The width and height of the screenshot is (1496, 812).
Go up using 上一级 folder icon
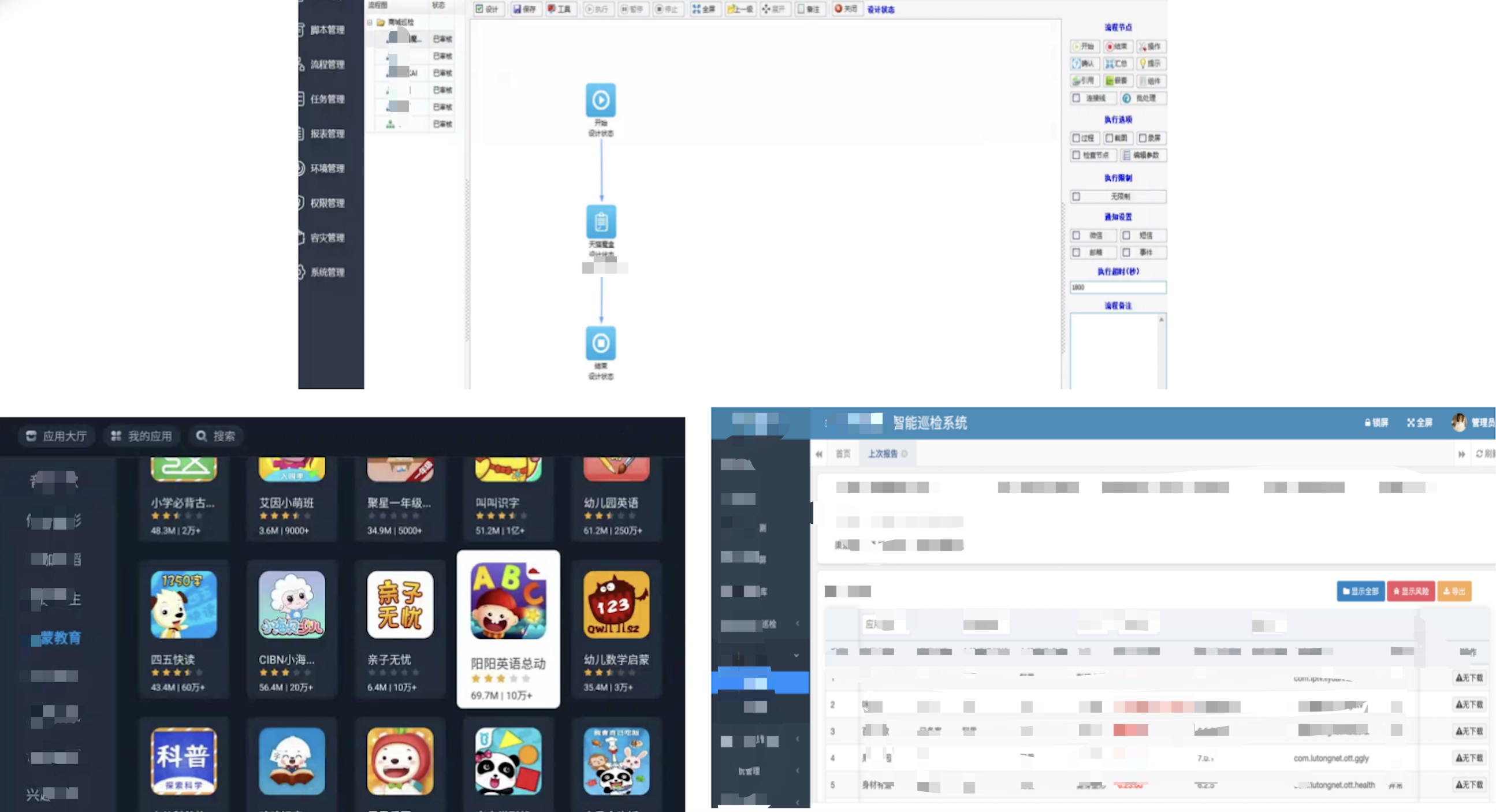[x=740, y=9]
